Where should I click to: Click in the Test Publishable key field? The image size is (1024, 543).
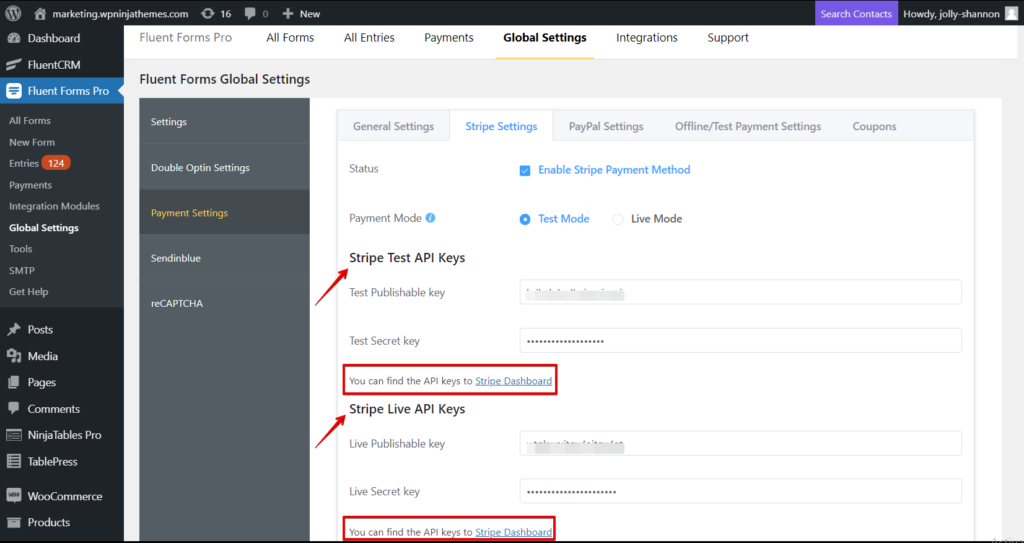click(x=741, y=292)
